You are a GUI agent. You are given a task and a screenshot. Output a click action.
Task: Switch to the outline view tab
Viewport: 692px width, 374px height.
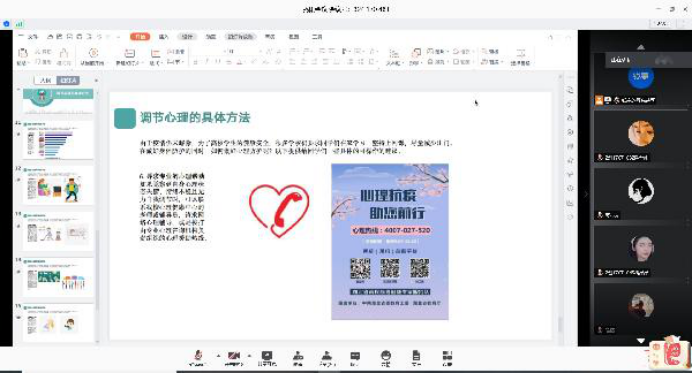(45, 80)
